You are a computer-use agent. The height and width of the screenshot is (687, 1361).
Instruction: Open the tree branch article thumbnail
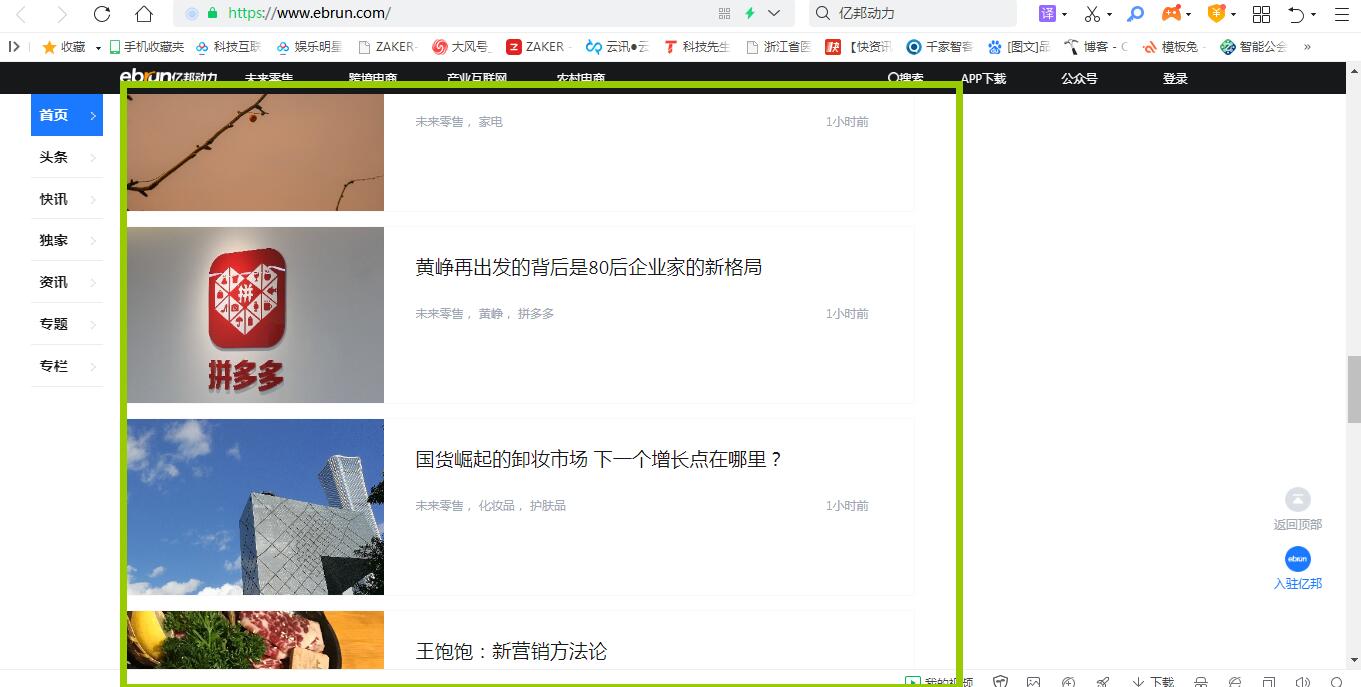click(x=255, y=152)
